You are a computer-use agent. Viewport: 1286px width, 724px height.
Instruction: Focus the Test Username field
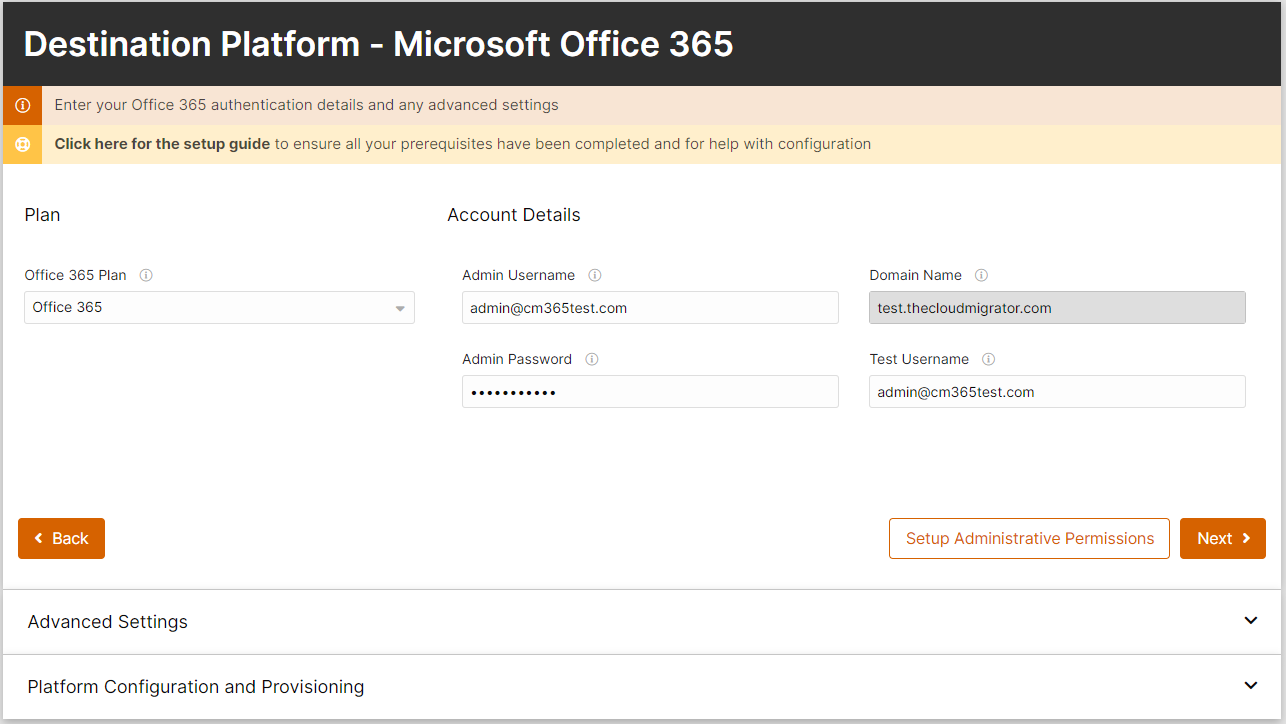[1057, 392]
